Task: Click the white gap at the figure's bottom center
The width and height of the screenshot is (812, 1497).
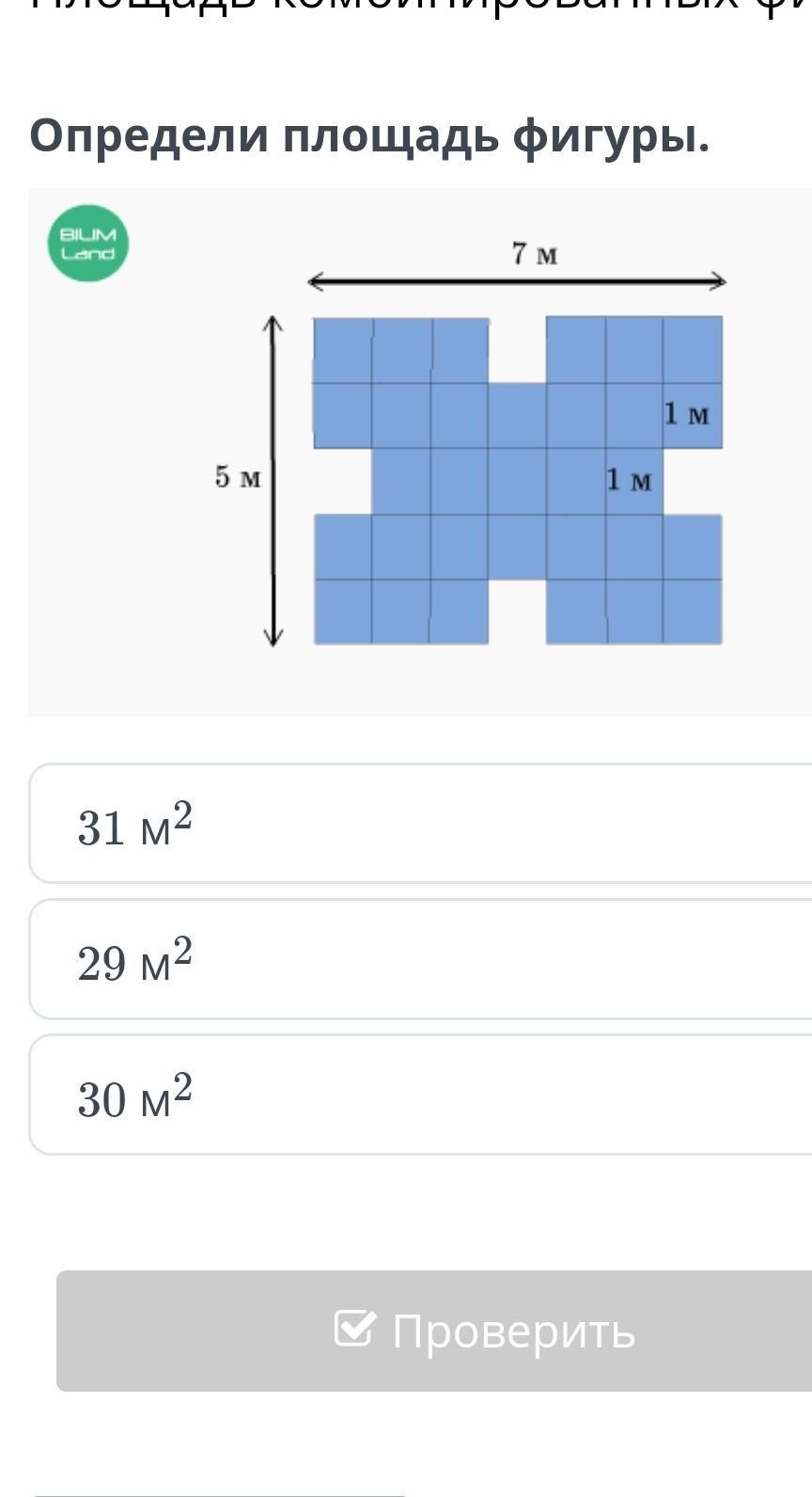Action: (x=517, y=612)
